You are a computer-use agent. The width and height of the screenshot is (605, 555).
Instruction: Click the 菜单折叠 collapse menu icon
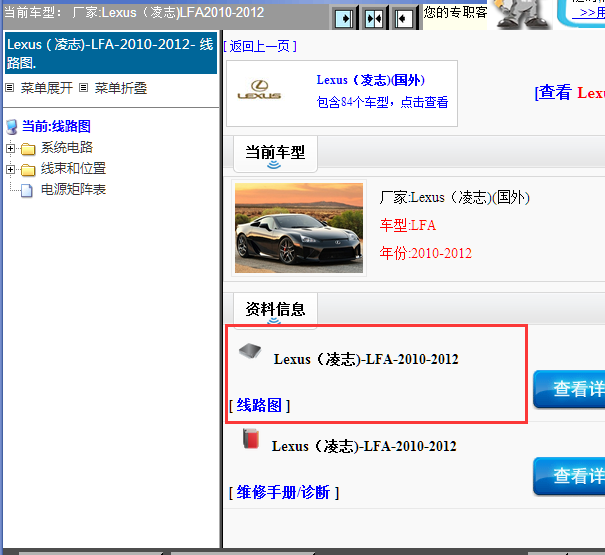click(x=83, y=88)
